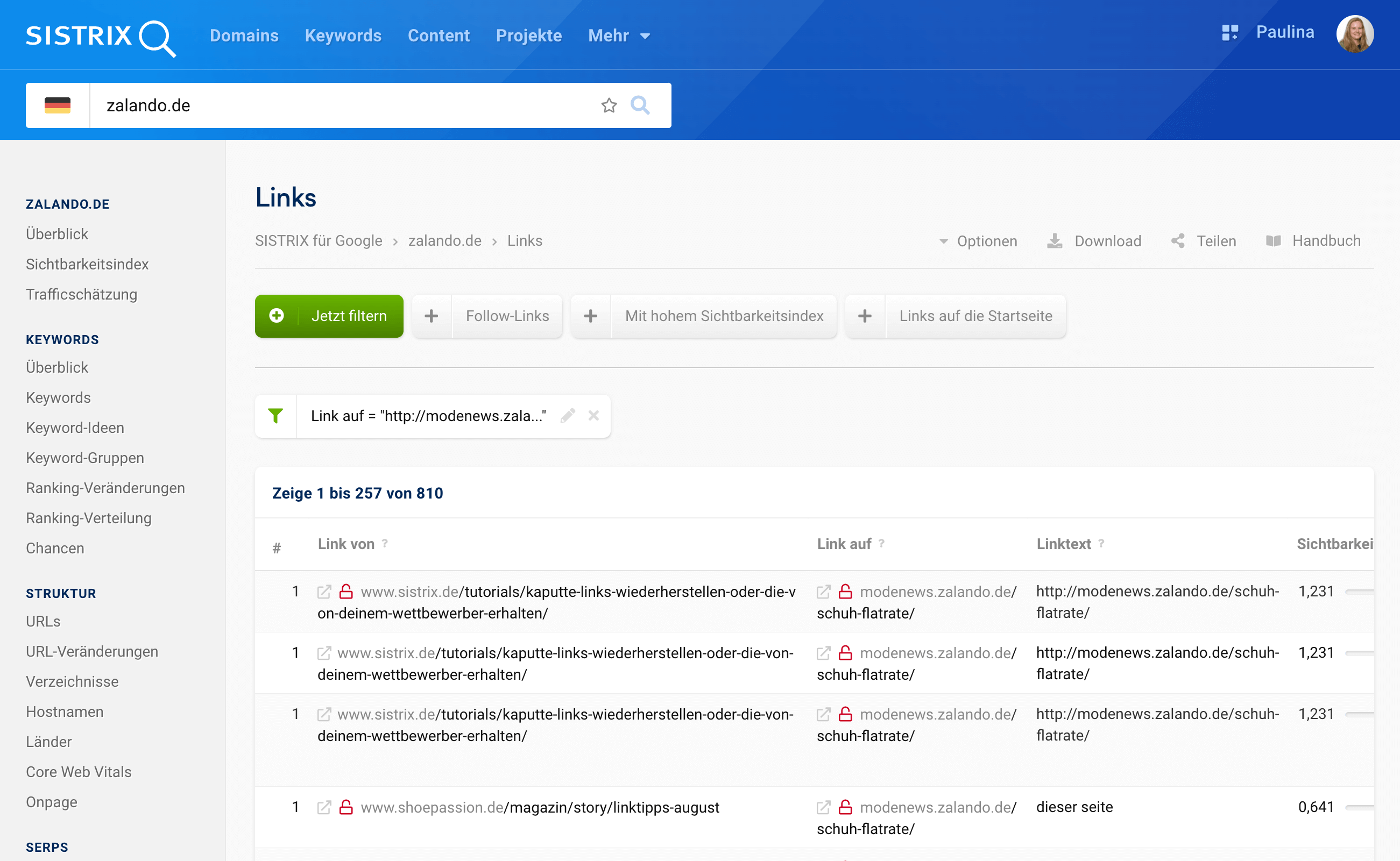Open the apps grid icon beside Paulina
The image size is (1400, 861).
click(1229, 32)
